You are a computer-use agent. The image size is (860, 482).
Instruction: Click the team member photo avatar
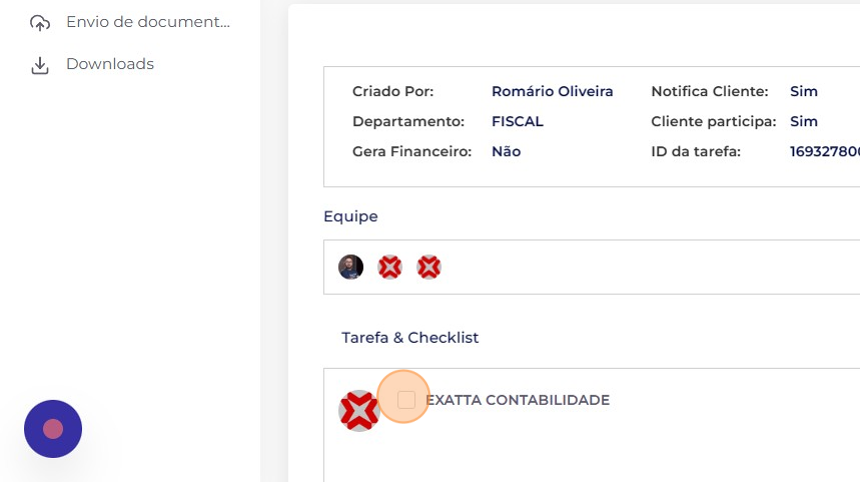point(351,267)
